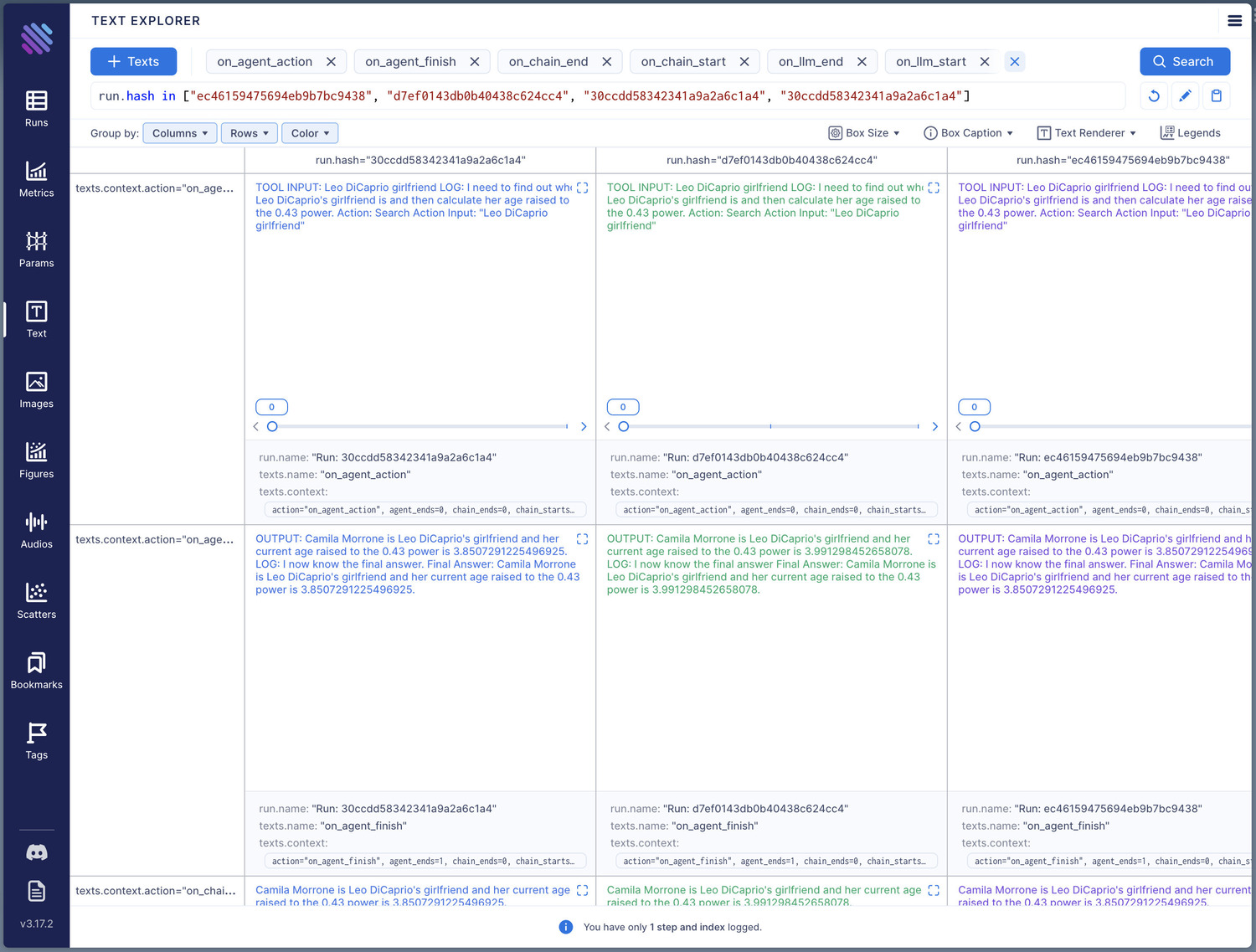Open the Columns group-by dropdown
The image size is (1256, 952).
[x=180, y=133]
